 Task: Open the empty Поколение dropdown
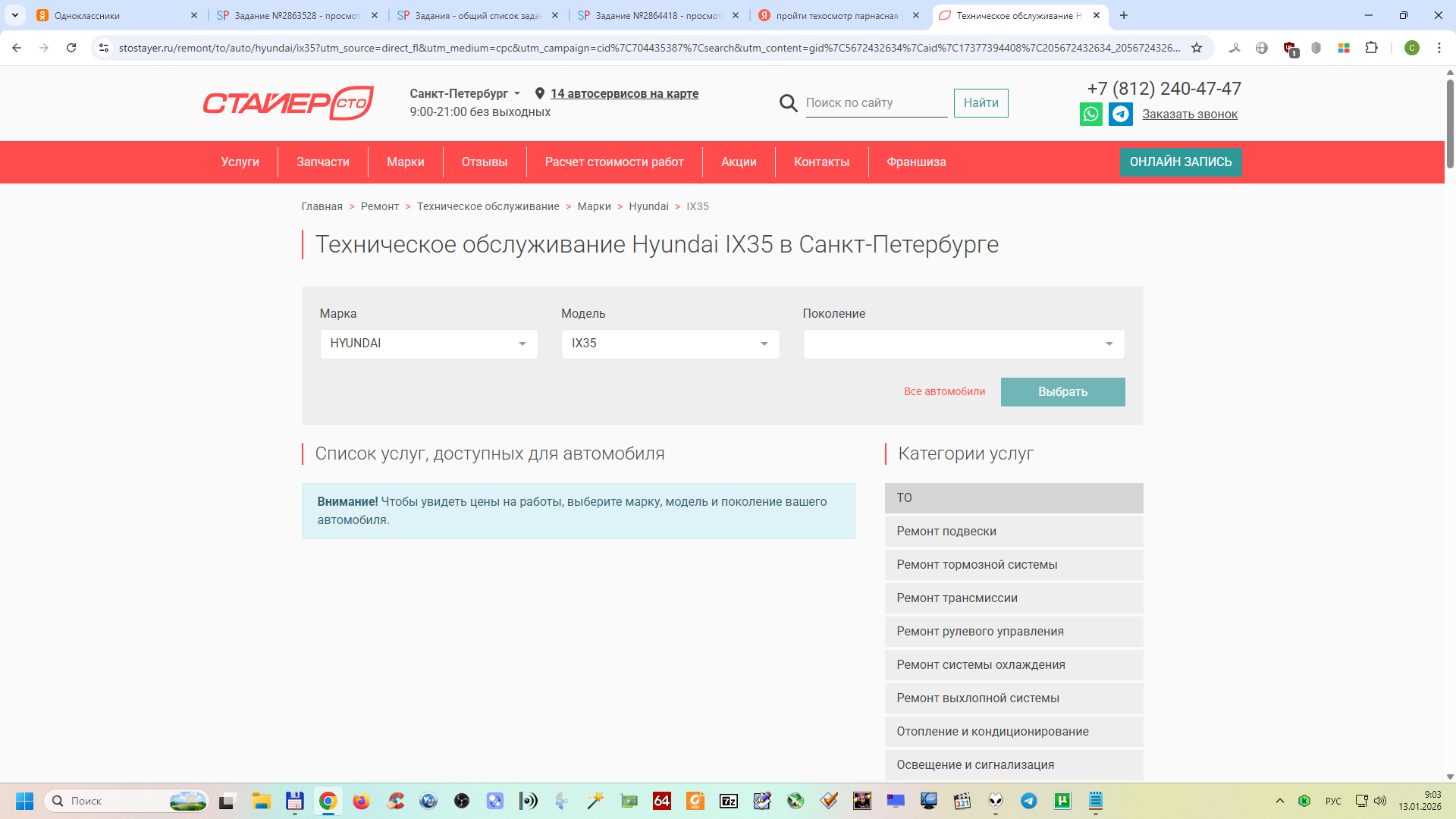point(963,344)
